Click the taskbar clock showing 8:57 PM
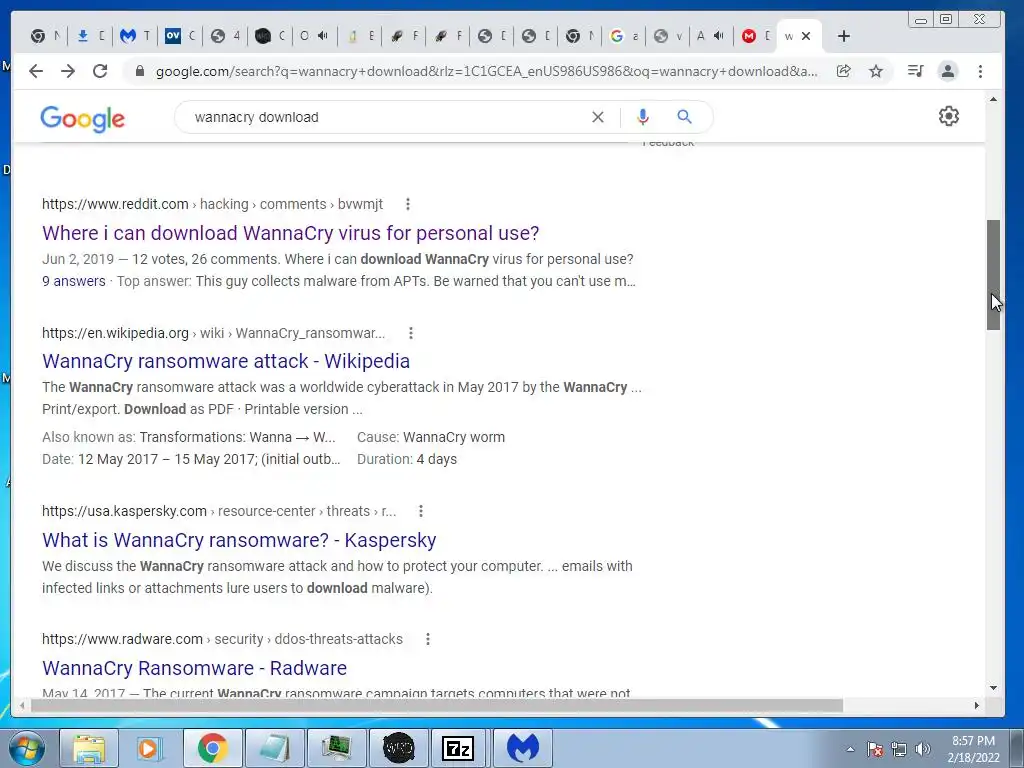This screenshot has width=1024, height=768. (974, 749)
